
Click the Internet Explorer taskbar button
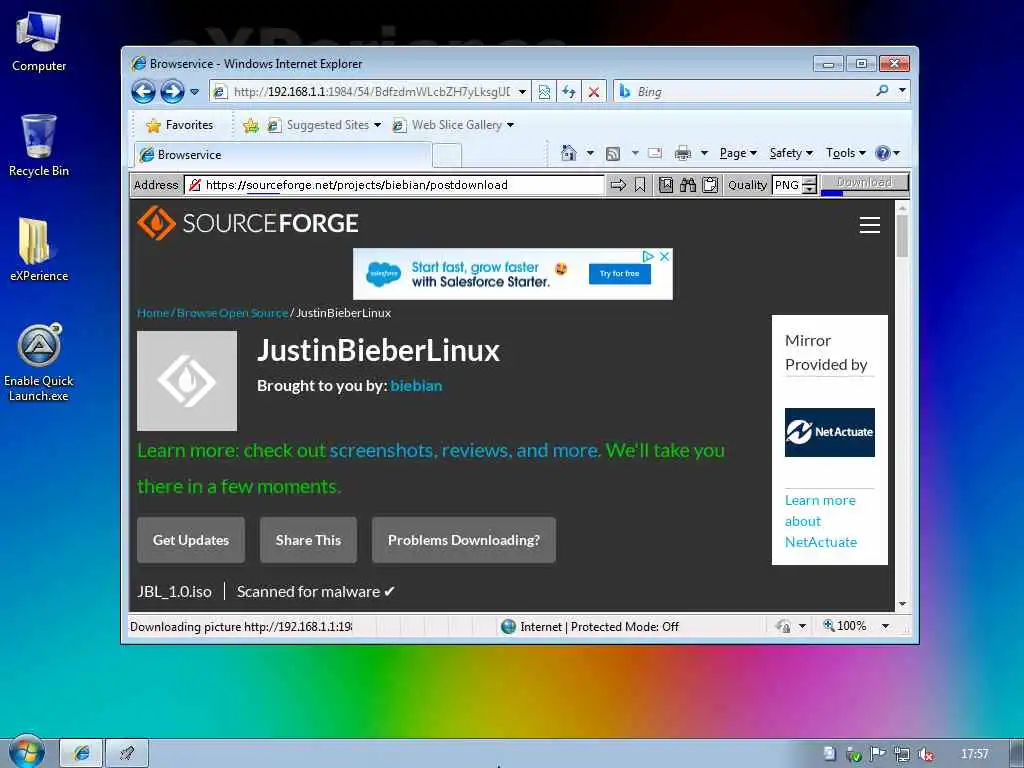point(81,753)
